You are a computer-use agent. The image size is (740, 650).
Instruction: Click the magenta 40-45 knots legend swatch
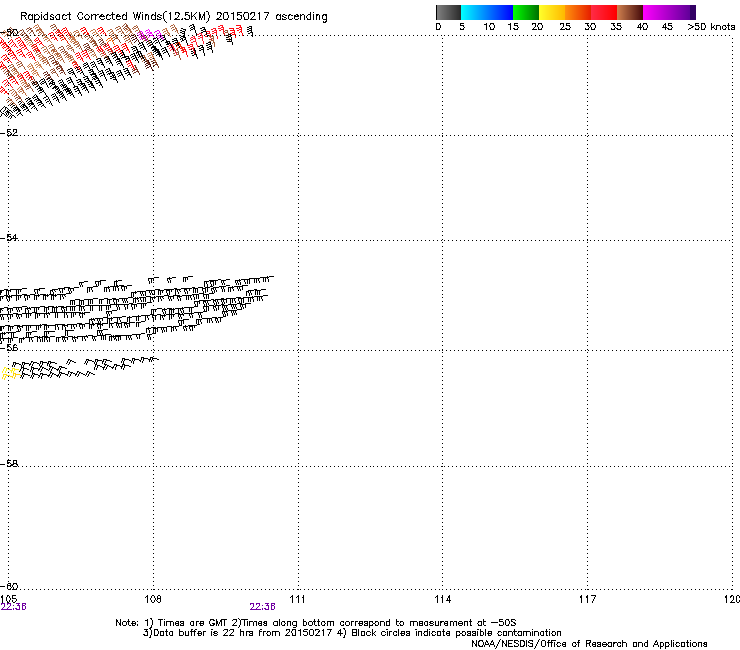(x=656, y=12)
